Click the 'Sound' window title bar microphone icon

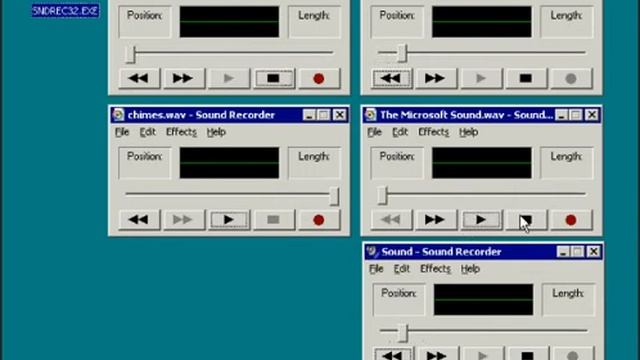(x=372, y=252)
